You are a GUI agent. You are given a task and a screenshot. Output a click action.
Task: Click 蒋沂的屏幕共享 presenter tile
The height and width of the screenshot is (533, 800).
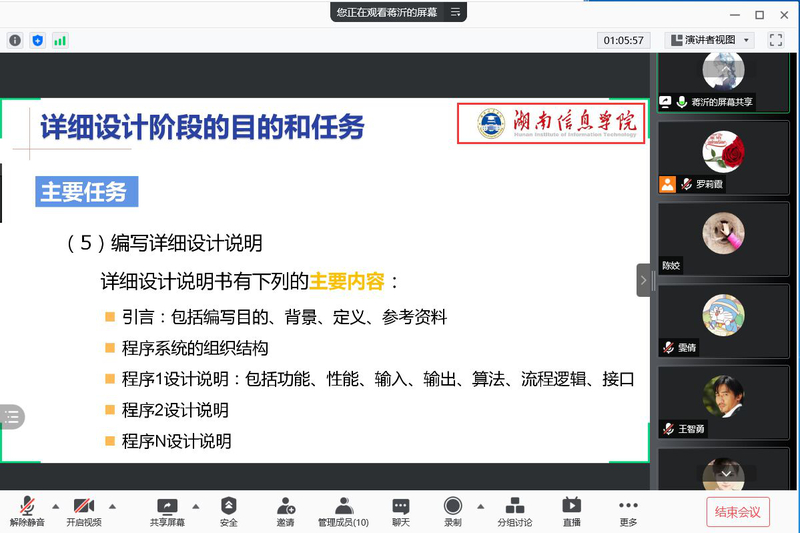[x=723, y=83]
